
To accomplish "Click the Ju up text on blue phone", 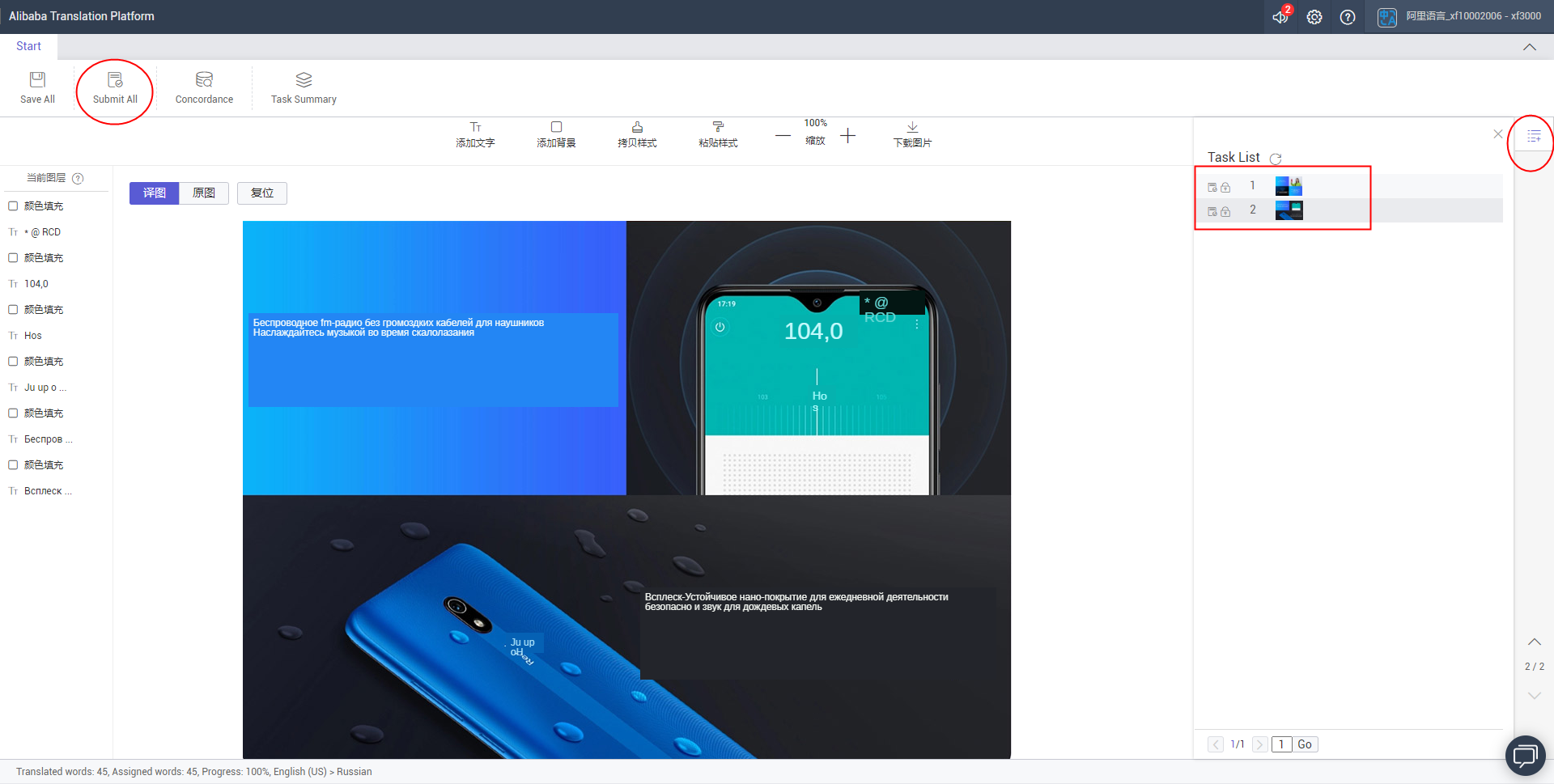I will click(x=522, y=642).
